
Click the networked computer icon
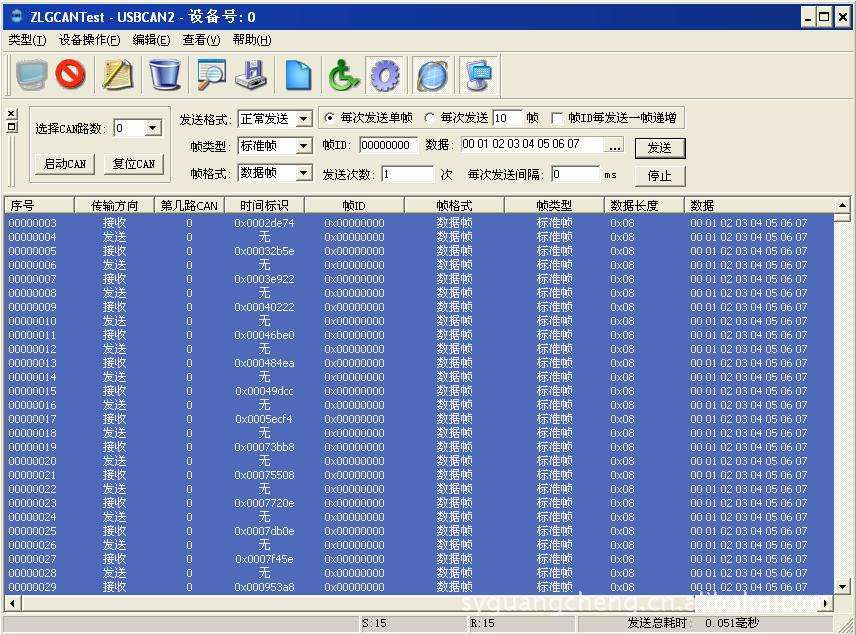[479, 74]
